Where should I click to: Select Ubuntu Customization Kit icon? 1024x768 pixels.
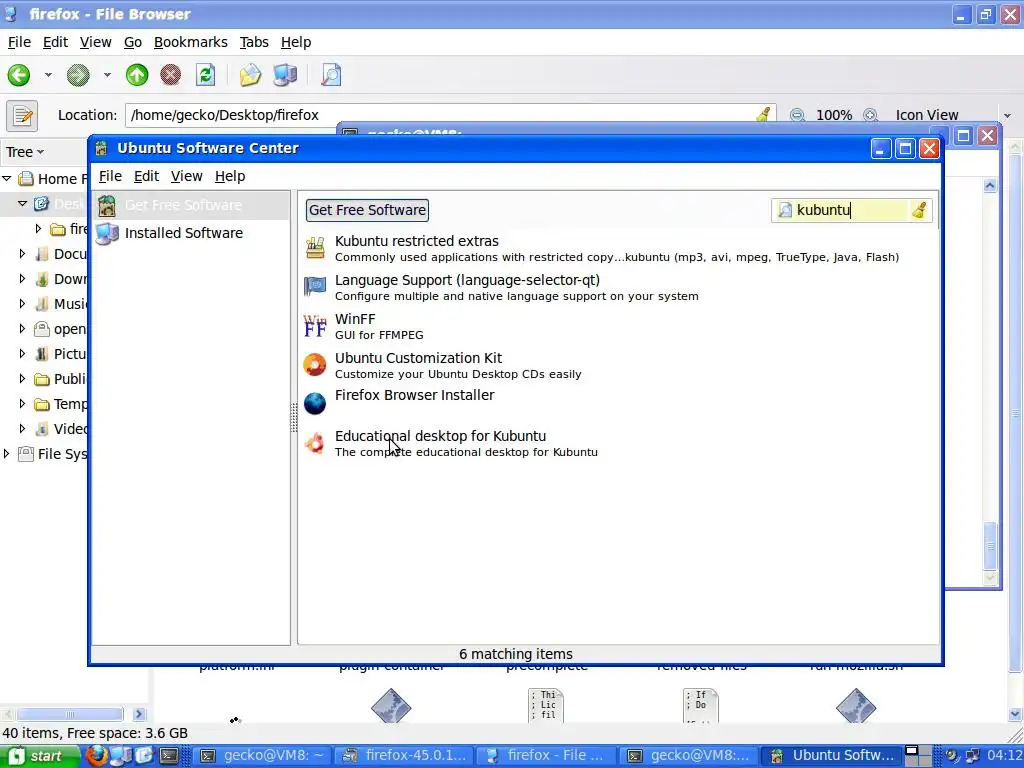point(315,365)
